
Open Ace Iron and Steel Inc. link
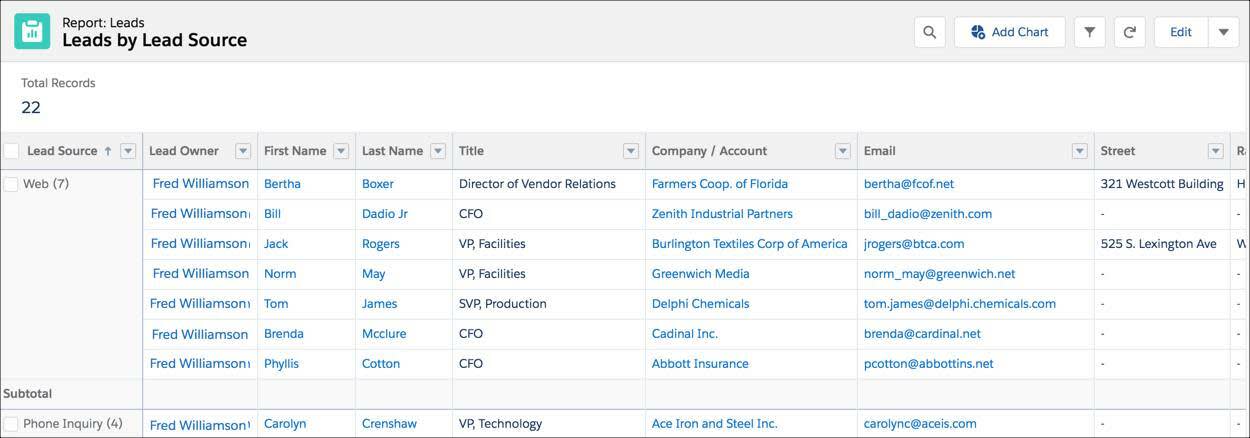tap(715, 424)
